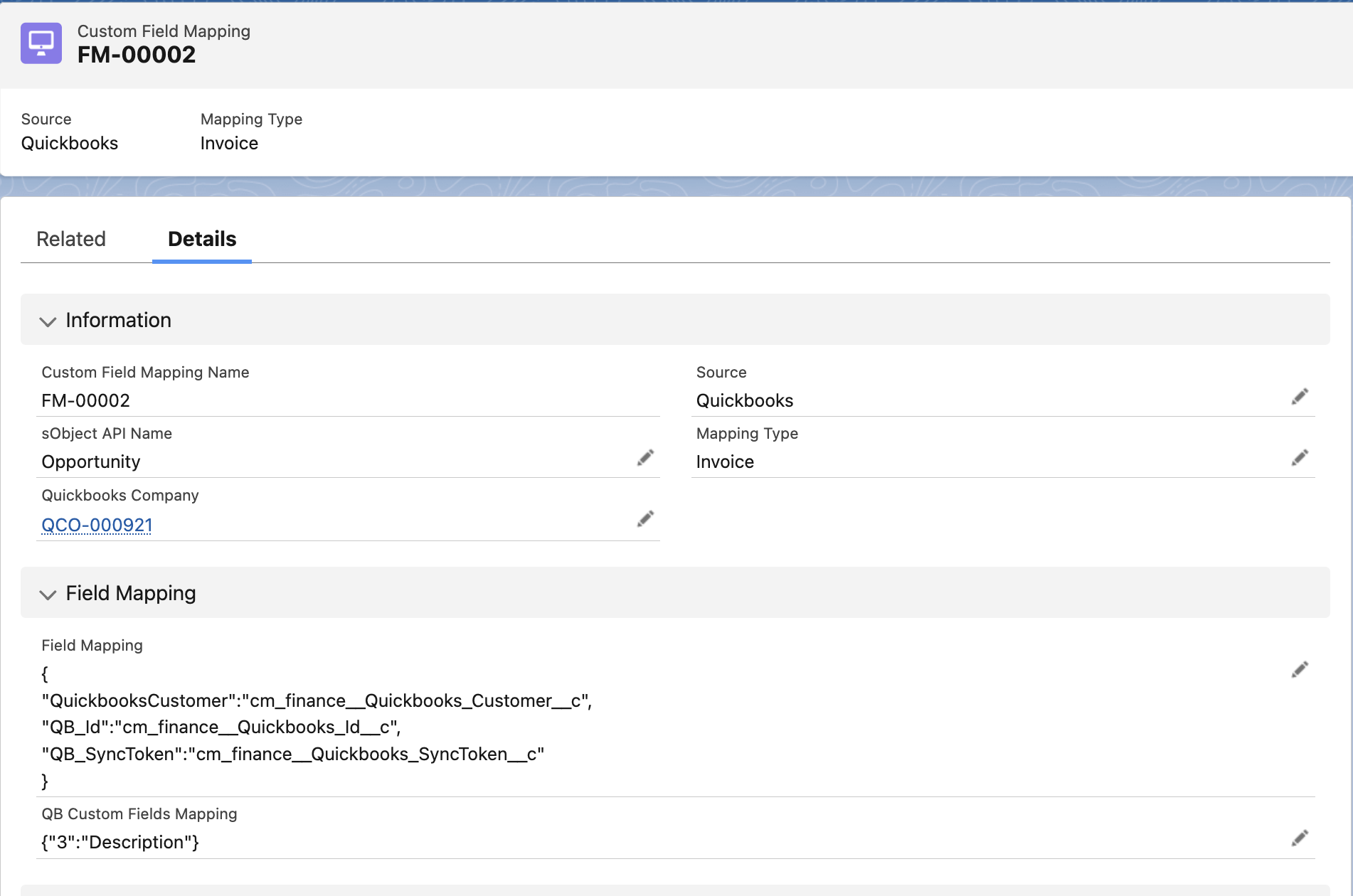This screenshot has height=896, width=1353.
Task: Edit QB Custom Fields Mapping pencil icon
Action: [x=1300, y=838]
